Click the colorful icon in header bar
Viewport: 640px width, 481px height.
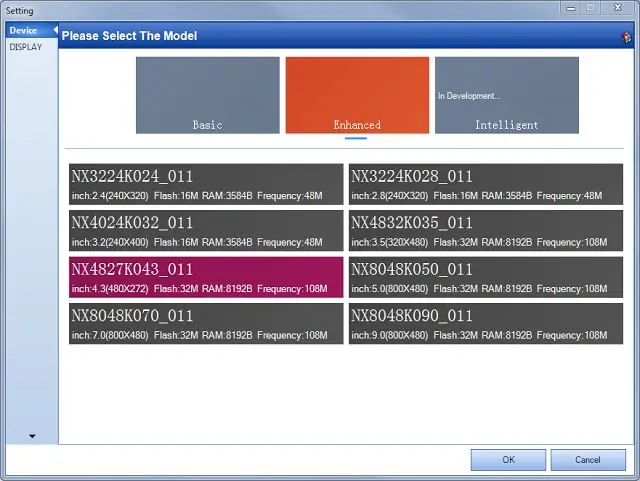click(626, 38)
